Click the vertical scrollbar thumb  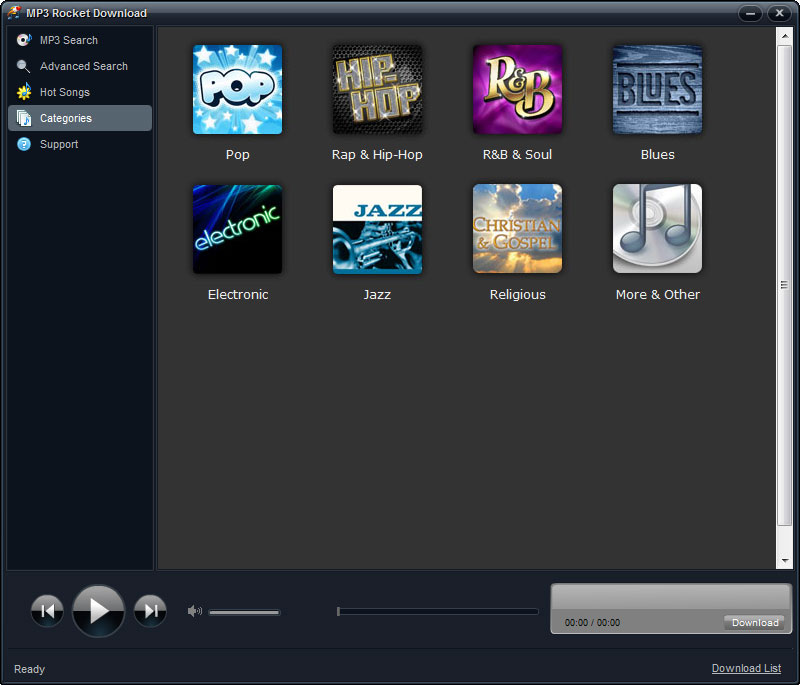[x=784, y=285]
